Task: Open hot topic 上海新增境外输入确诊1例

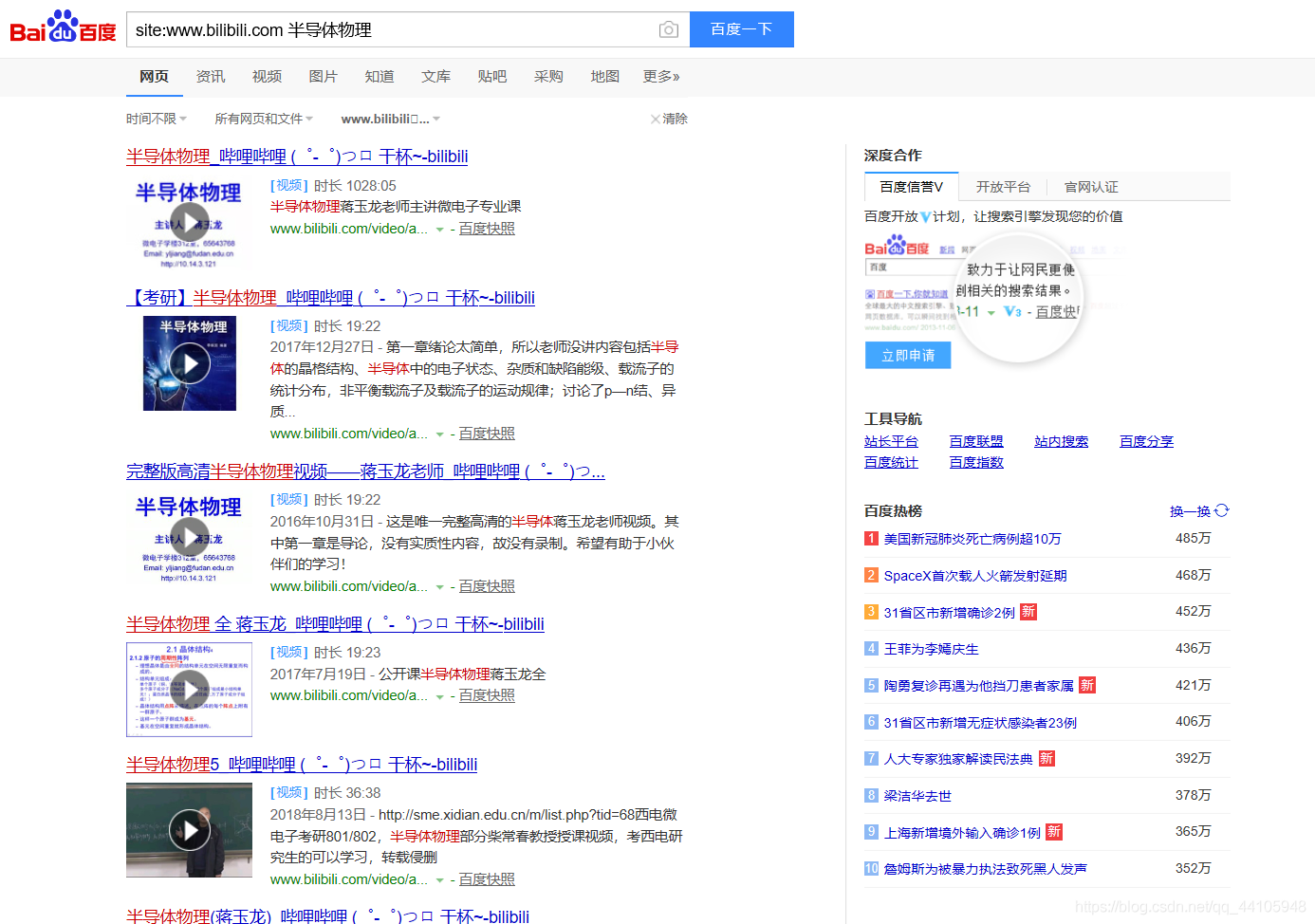Action: pos(962,833)
